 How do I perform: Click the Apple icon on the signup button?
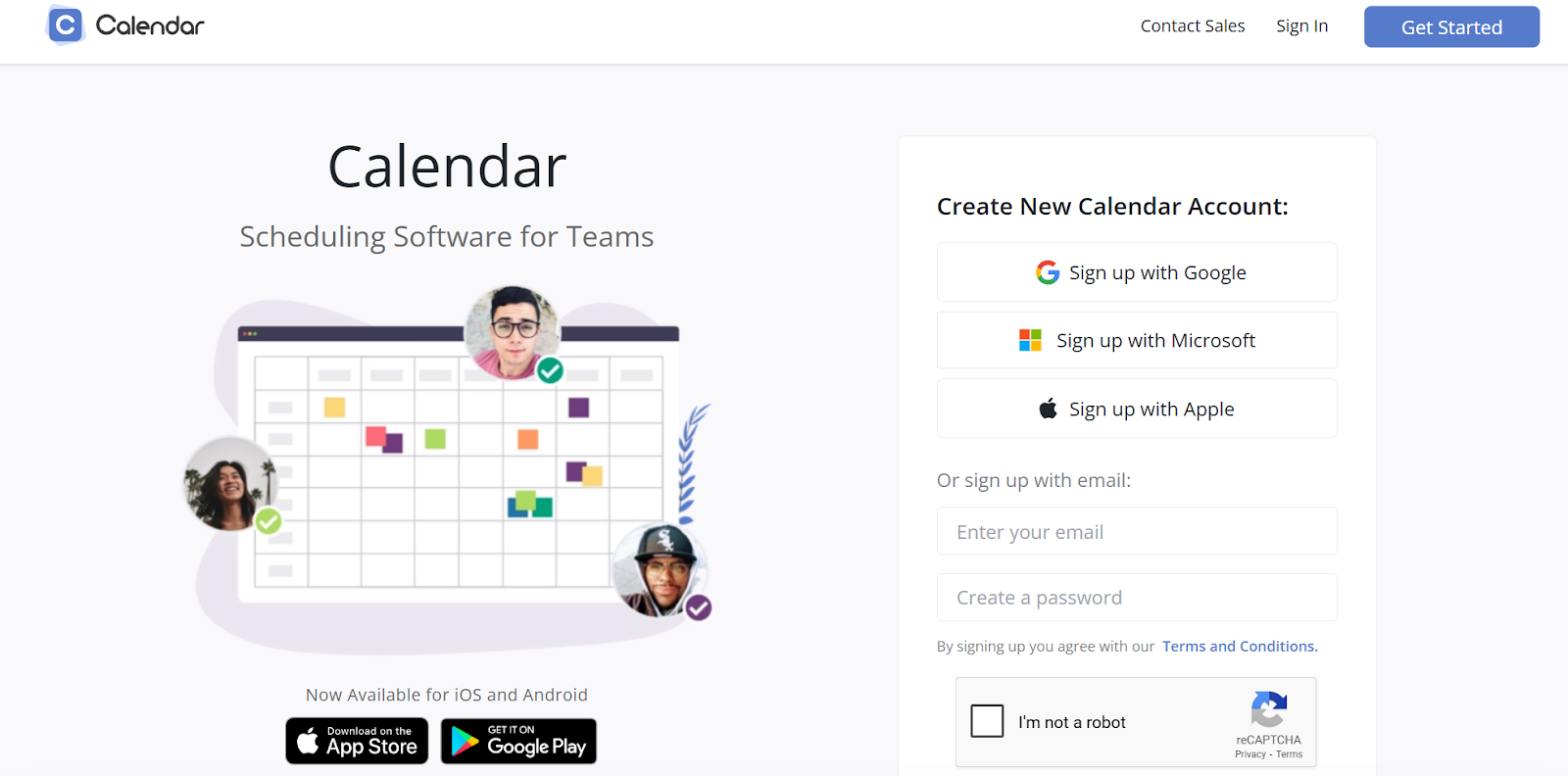tap(1047, 409)
